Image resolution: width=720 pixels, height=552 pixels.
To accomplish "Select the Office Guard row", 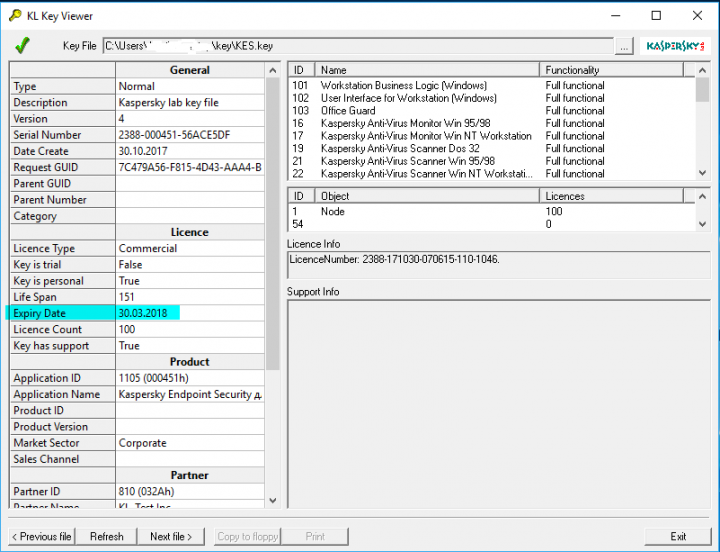I will pos(491,111).
